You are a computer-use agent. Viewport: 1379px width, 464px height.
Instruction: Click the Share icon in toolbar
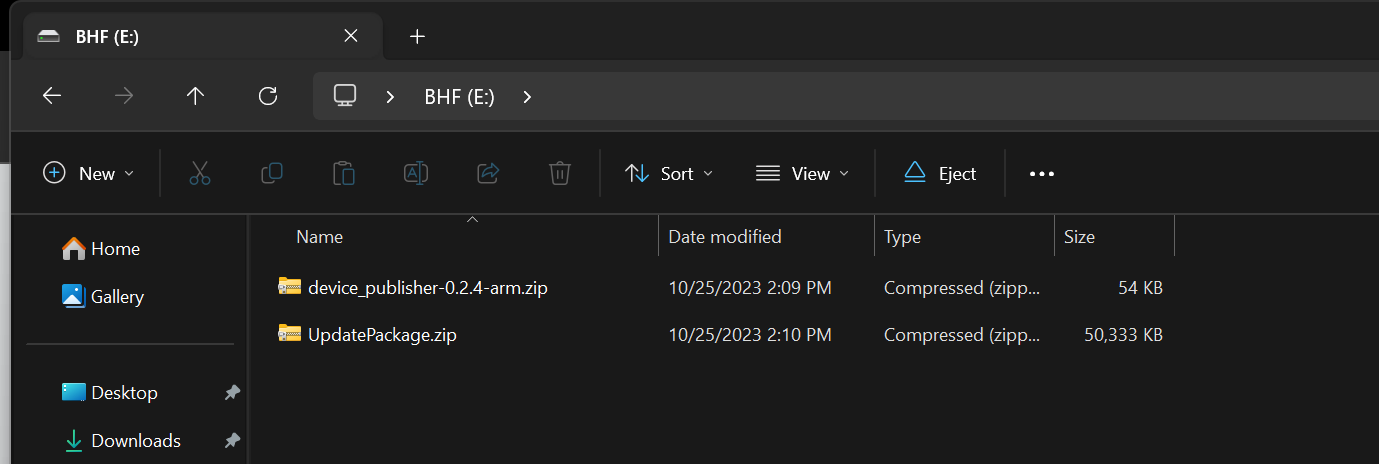coord(488,173)
